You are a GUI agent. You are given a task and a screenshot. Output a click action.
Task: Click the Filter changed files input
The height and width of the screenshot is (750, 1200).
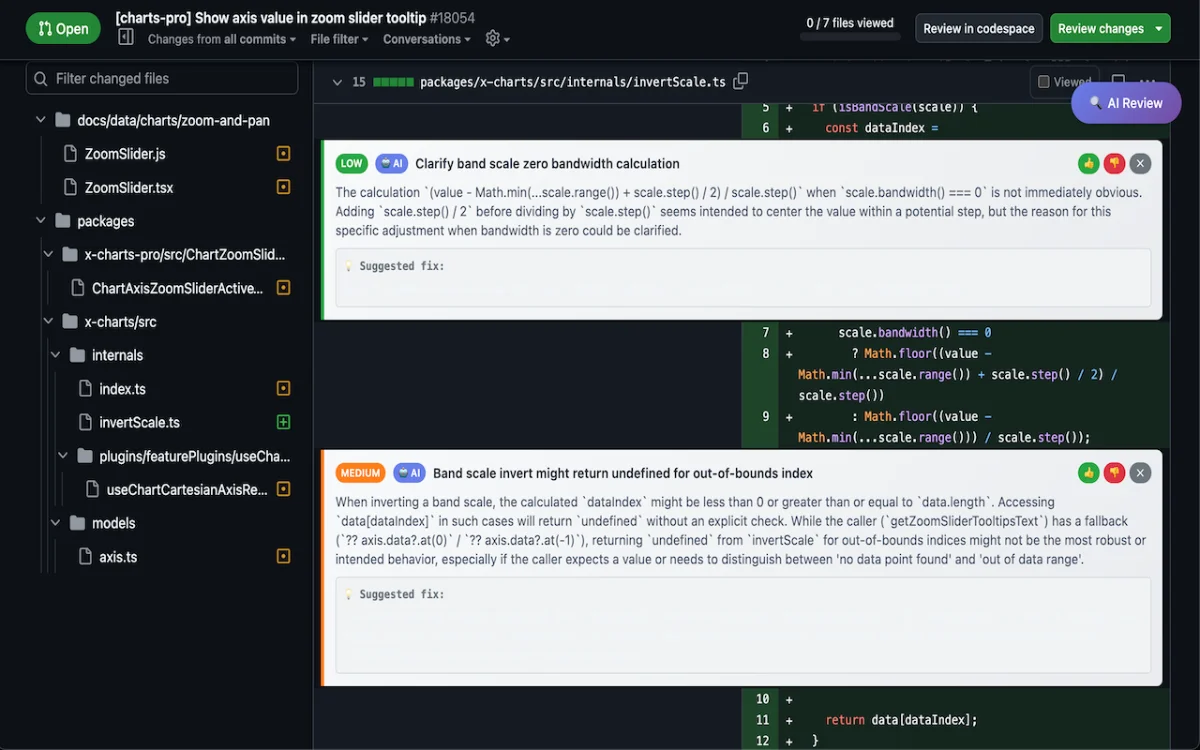(x=160, y=78)
